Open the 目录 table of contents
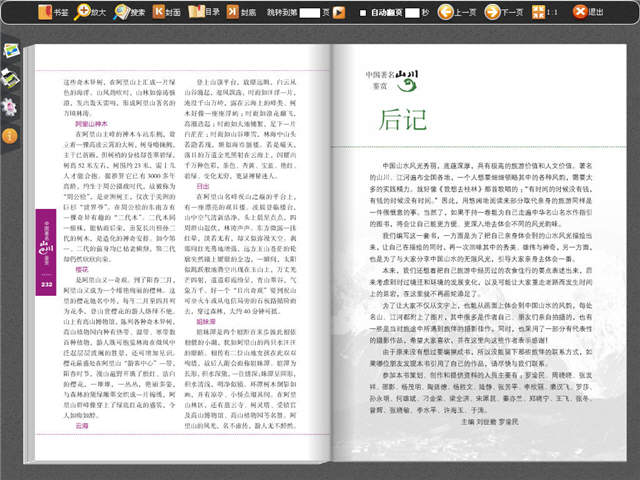The image size is (640, 480). coord(204,12)
